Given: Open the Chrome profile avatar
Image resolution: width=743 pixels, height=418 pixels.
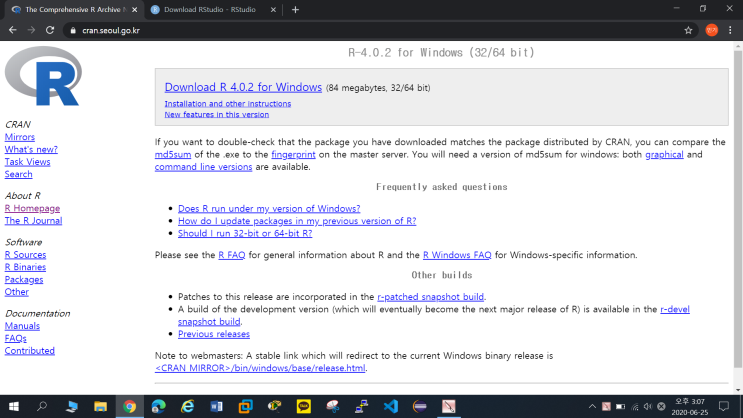Looking at the screenshot, I should (x=711, y=30).
